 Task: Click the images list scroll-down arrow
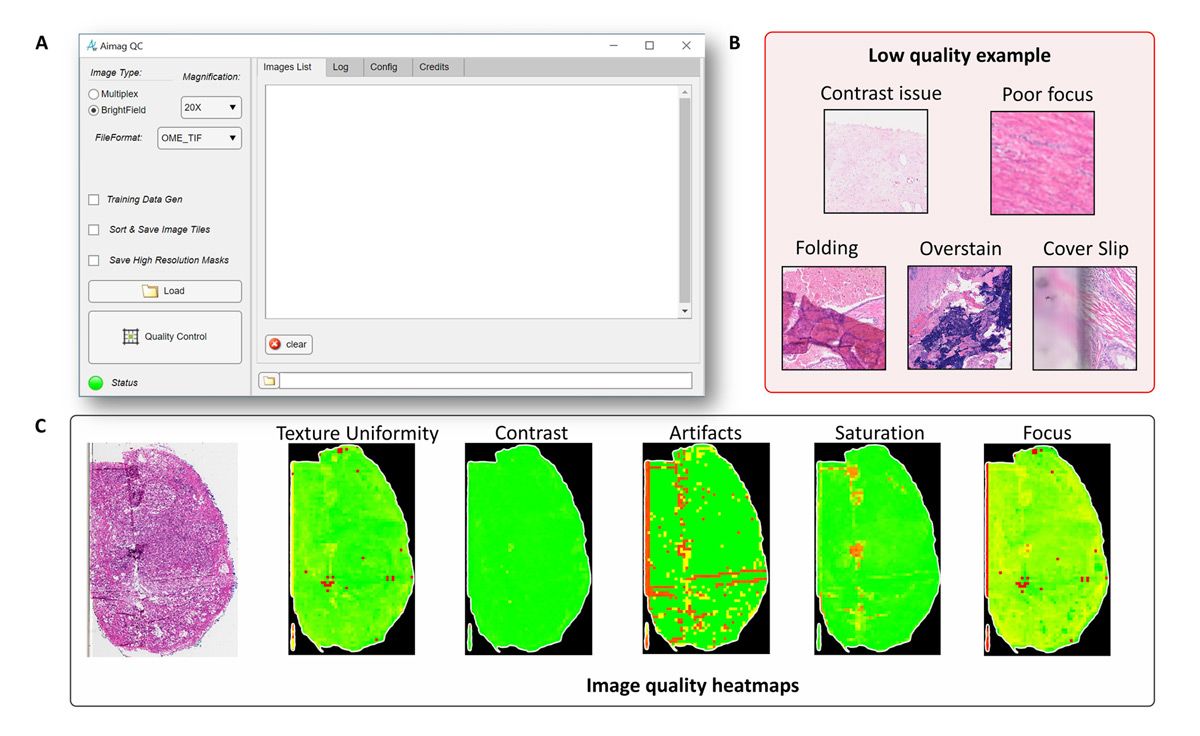(x=684, y=311)
